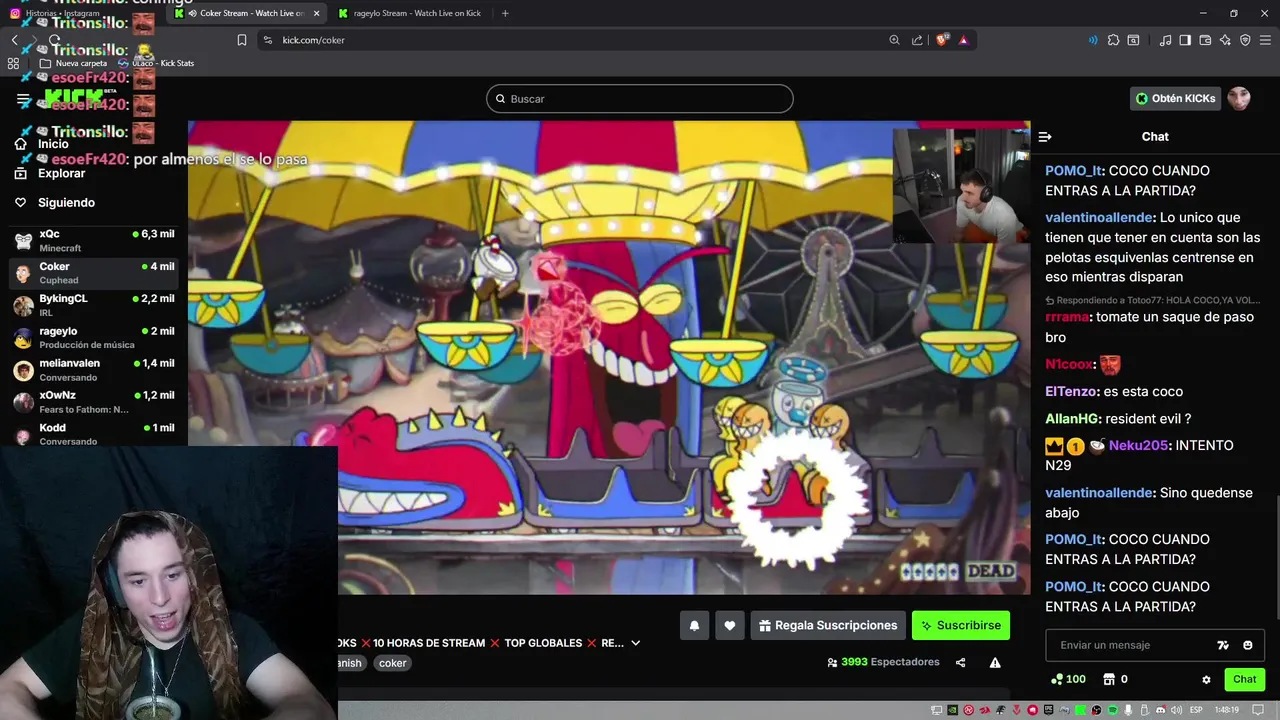Viewport: 1280px width, 720px height.
Task: Open the Siguiendo section
Action: tap(55, 202)
